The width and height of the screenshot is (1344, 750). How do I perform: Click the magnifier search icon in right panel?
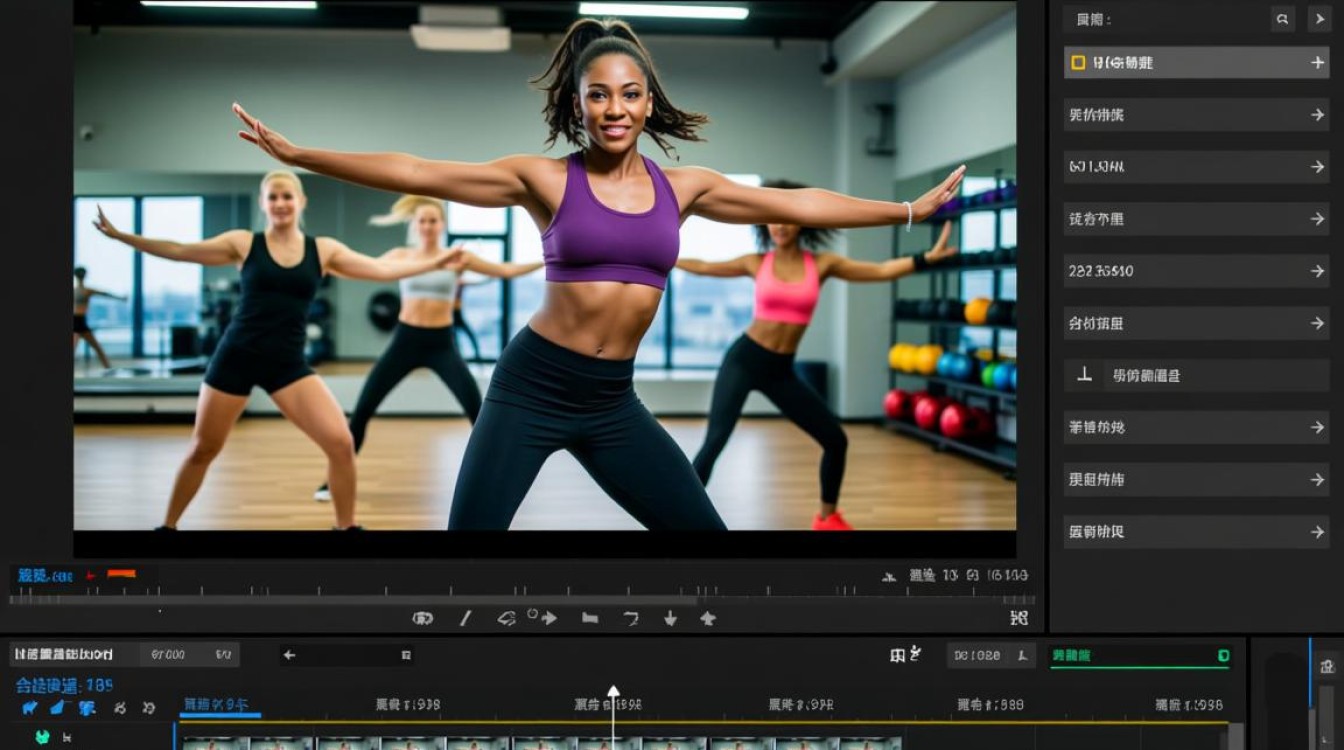pos(1282,19)
